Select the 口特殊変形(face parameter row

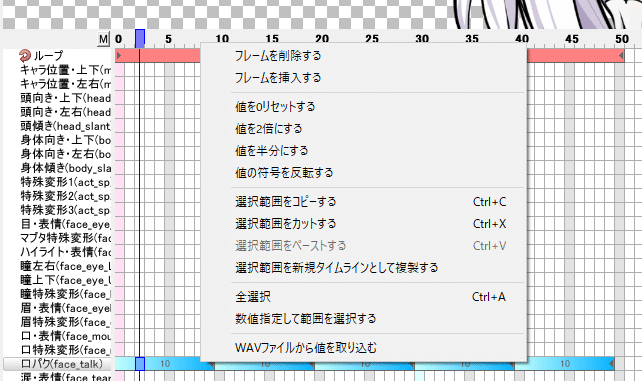(x=66, y=350)
